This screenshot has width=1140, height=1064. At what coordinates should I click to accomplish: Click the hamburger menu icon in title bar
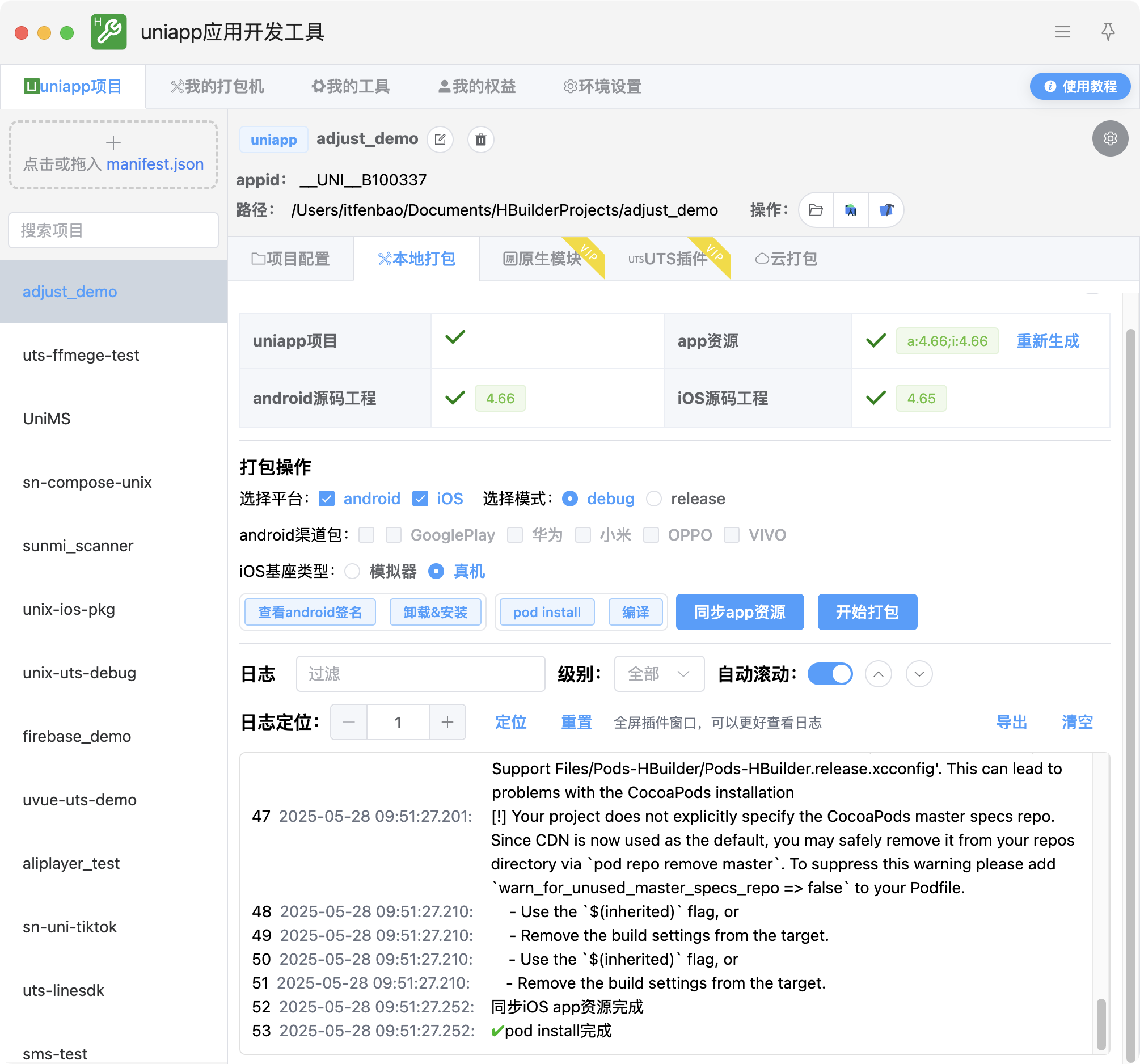[x=1062, y=32]
